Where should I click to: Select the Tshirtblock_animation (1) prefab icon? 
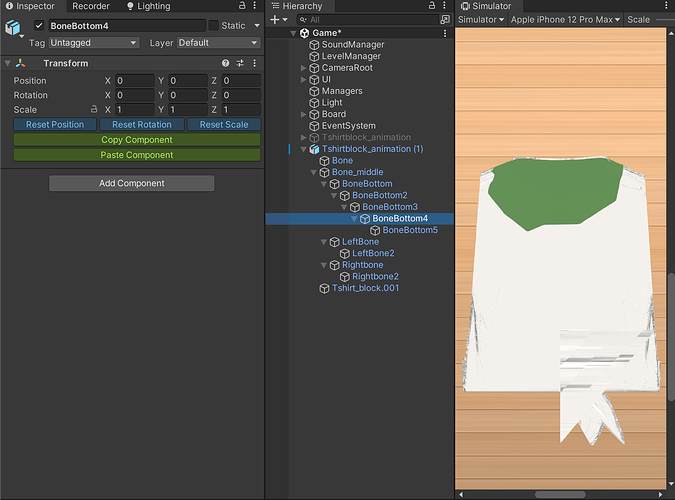314,149
